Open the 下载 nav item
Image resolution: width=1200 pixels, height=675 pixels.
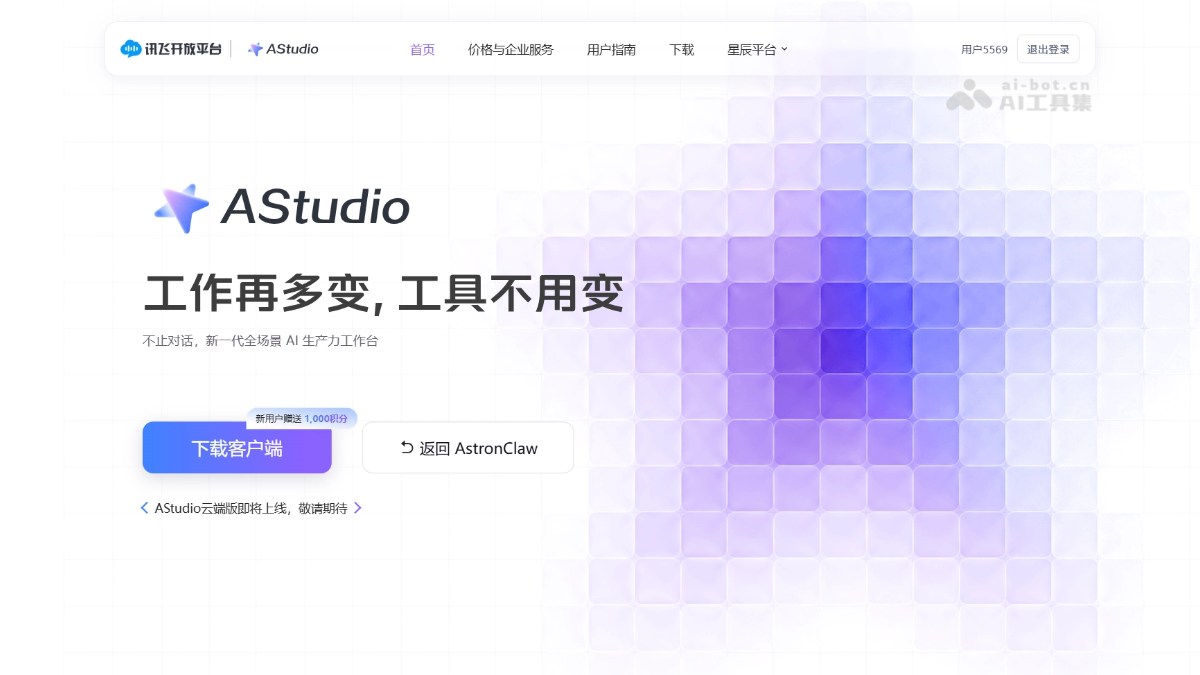pyautogui.click(x=681, y=49)
